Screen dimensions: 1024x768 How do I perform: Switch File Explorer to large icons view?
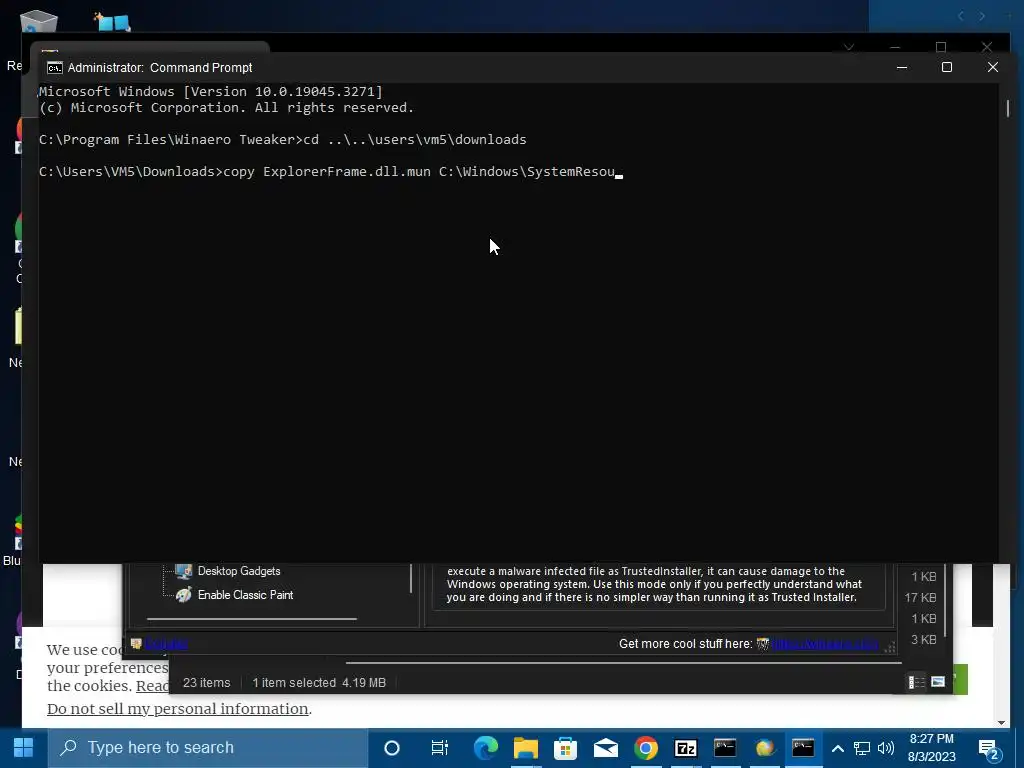click(x=938, y=682)
